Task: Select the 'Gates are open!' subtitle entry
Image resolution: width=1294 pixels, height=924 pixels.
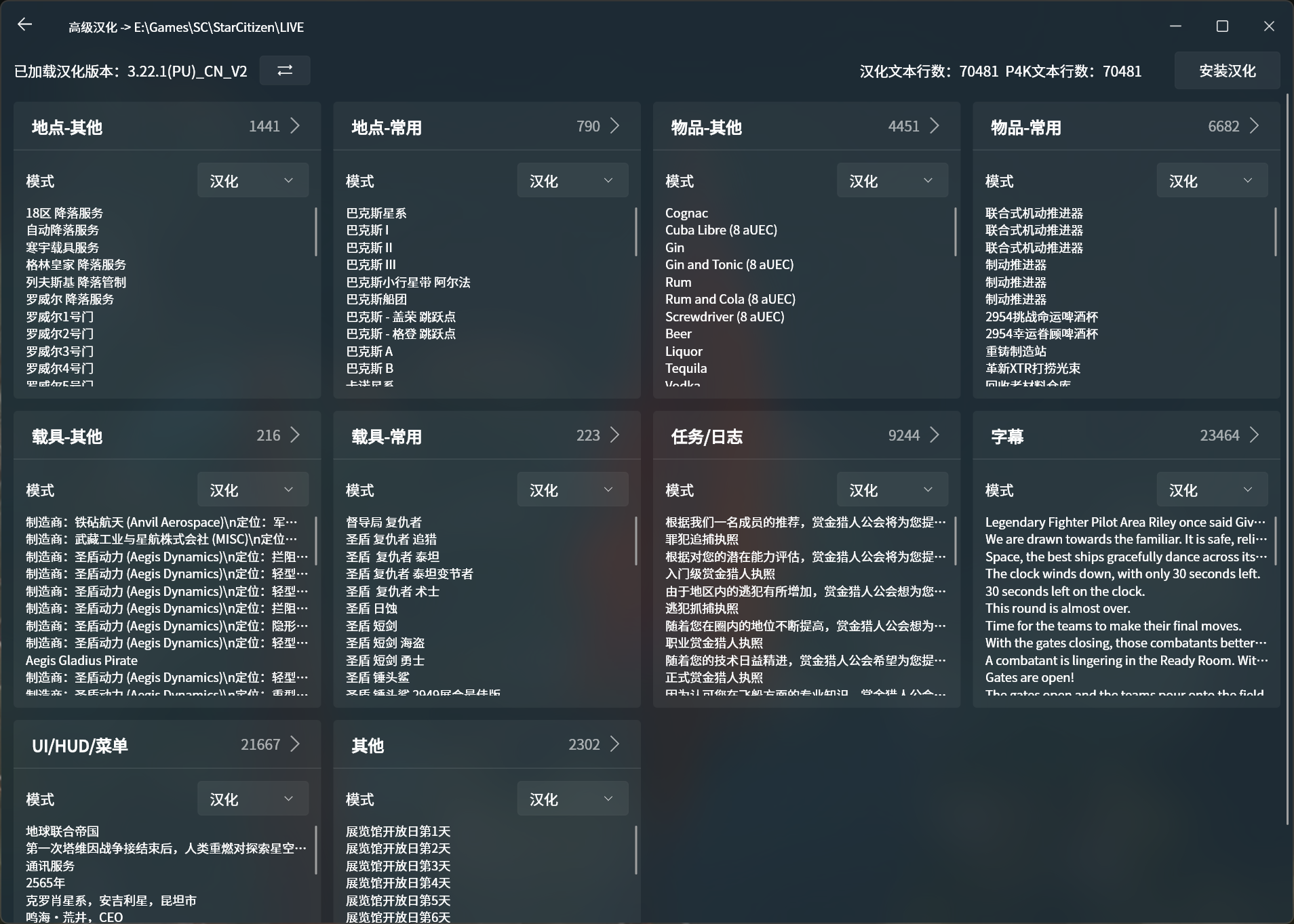Action: [x=1030, y=677]
